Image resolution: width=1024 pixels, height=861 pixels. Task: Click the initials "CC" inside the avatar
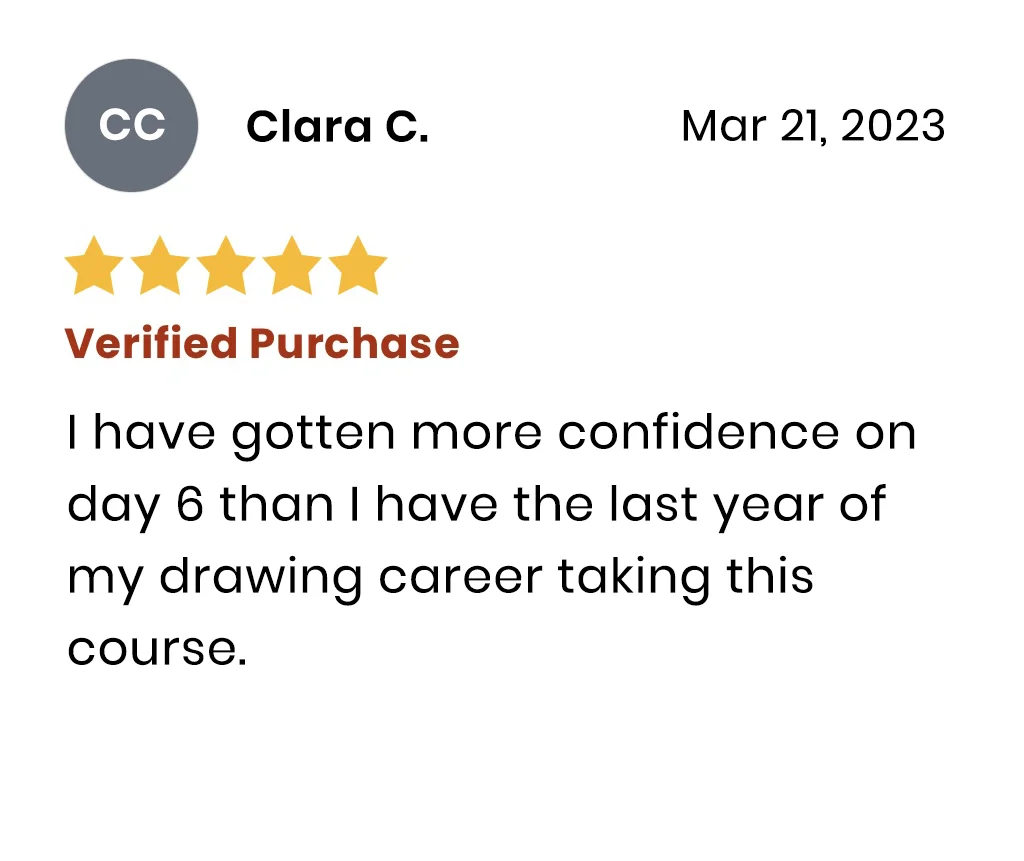[x=131, y=126]
